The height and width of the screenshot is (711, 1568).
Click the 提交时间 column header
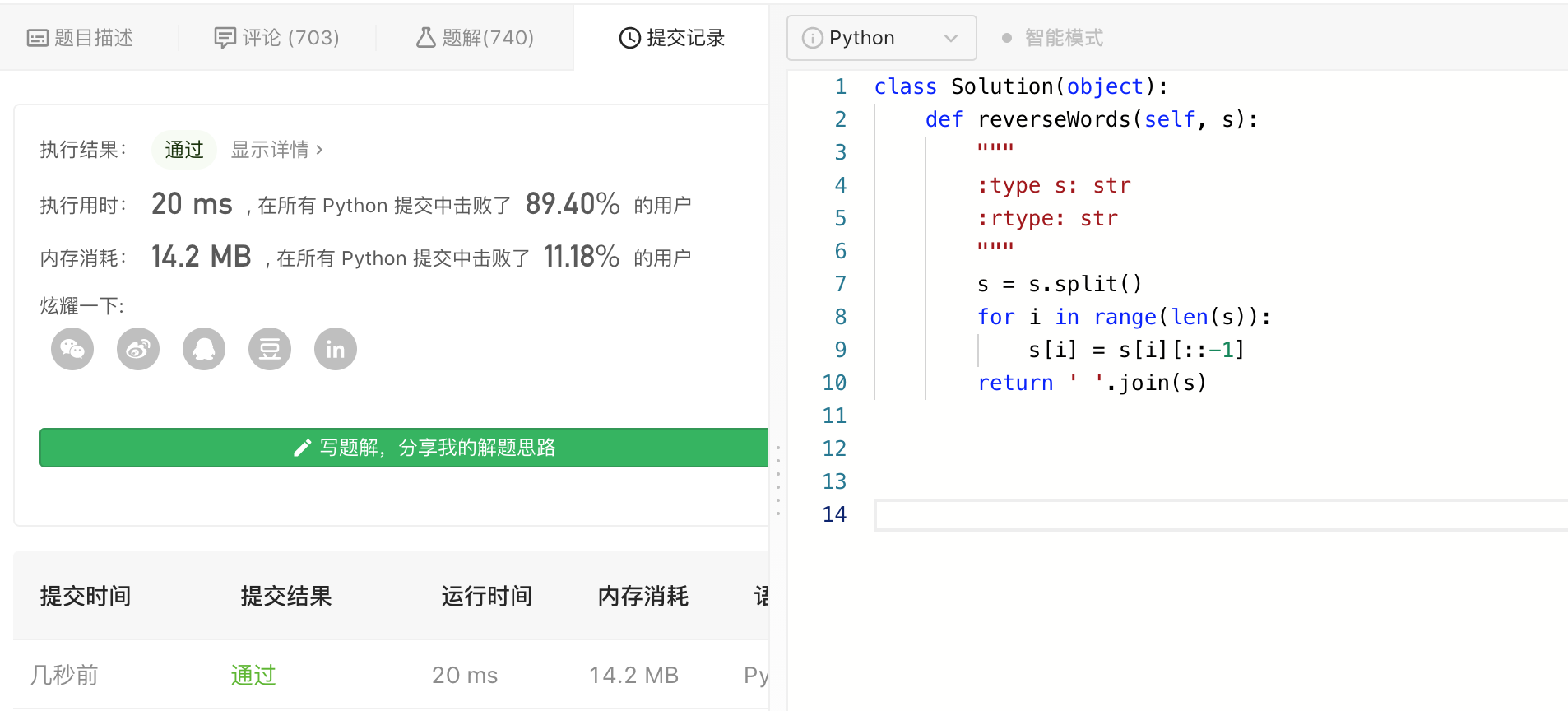click(x=86, y=597)
